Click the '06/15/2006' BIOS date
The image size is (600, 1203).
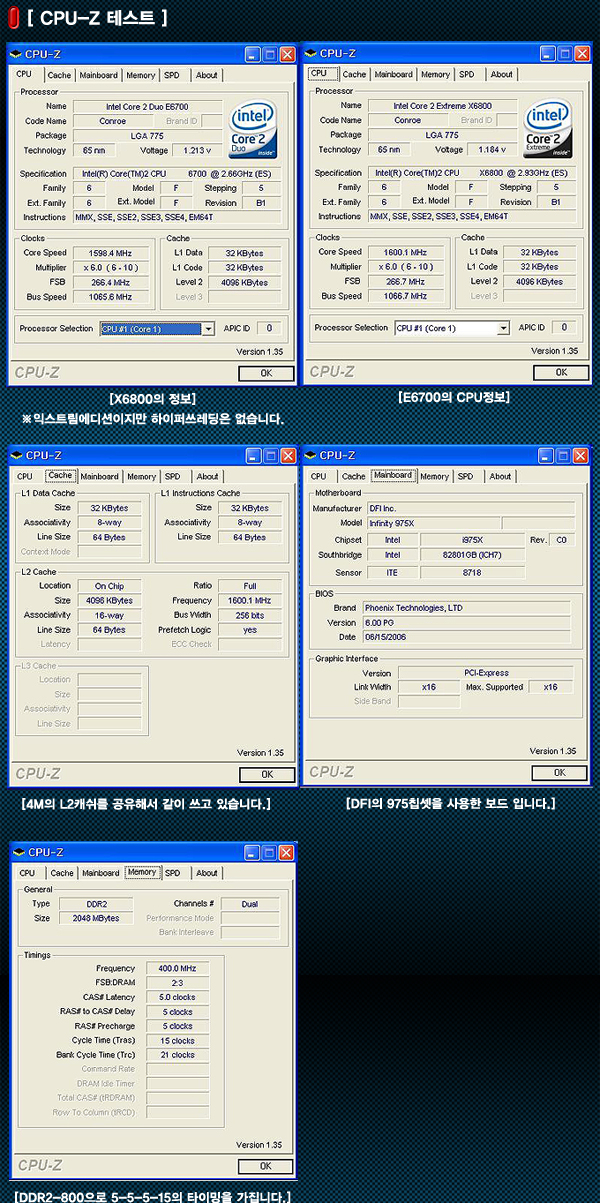click(467, 637)
